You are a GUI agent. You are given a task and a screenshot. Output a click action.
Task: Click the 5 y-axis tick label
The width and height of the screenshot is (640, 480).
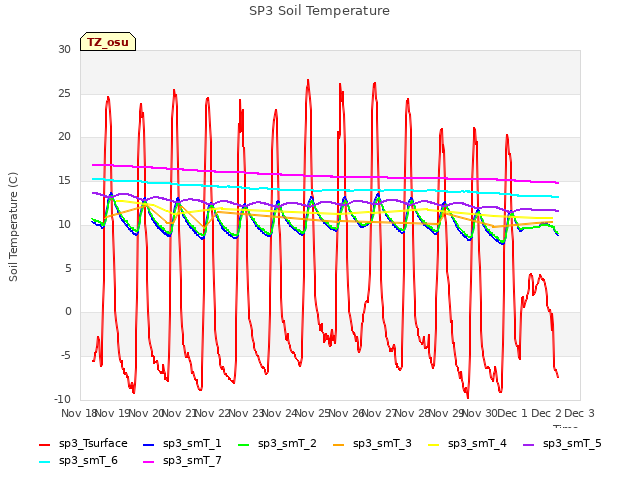(68, 268)
